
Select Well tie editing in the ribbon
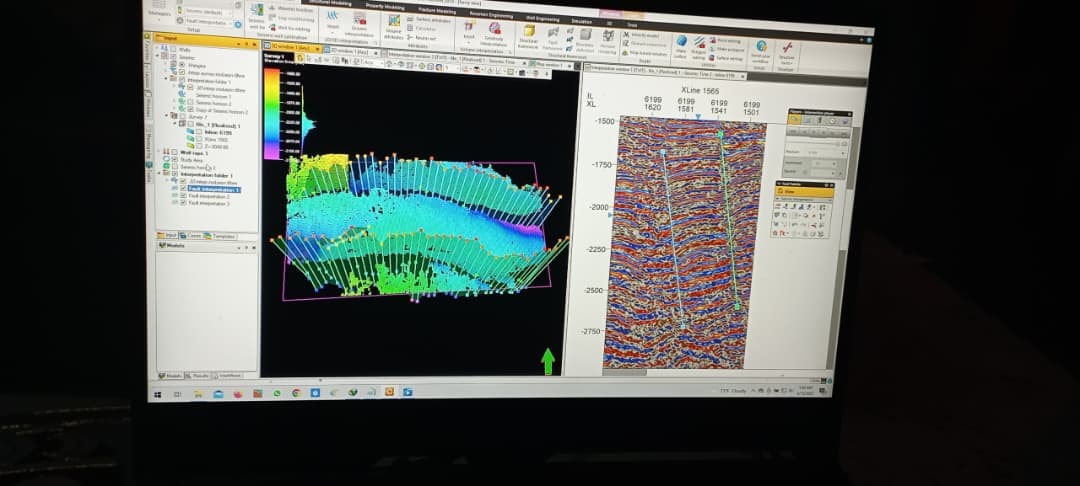tap(290, 29)
